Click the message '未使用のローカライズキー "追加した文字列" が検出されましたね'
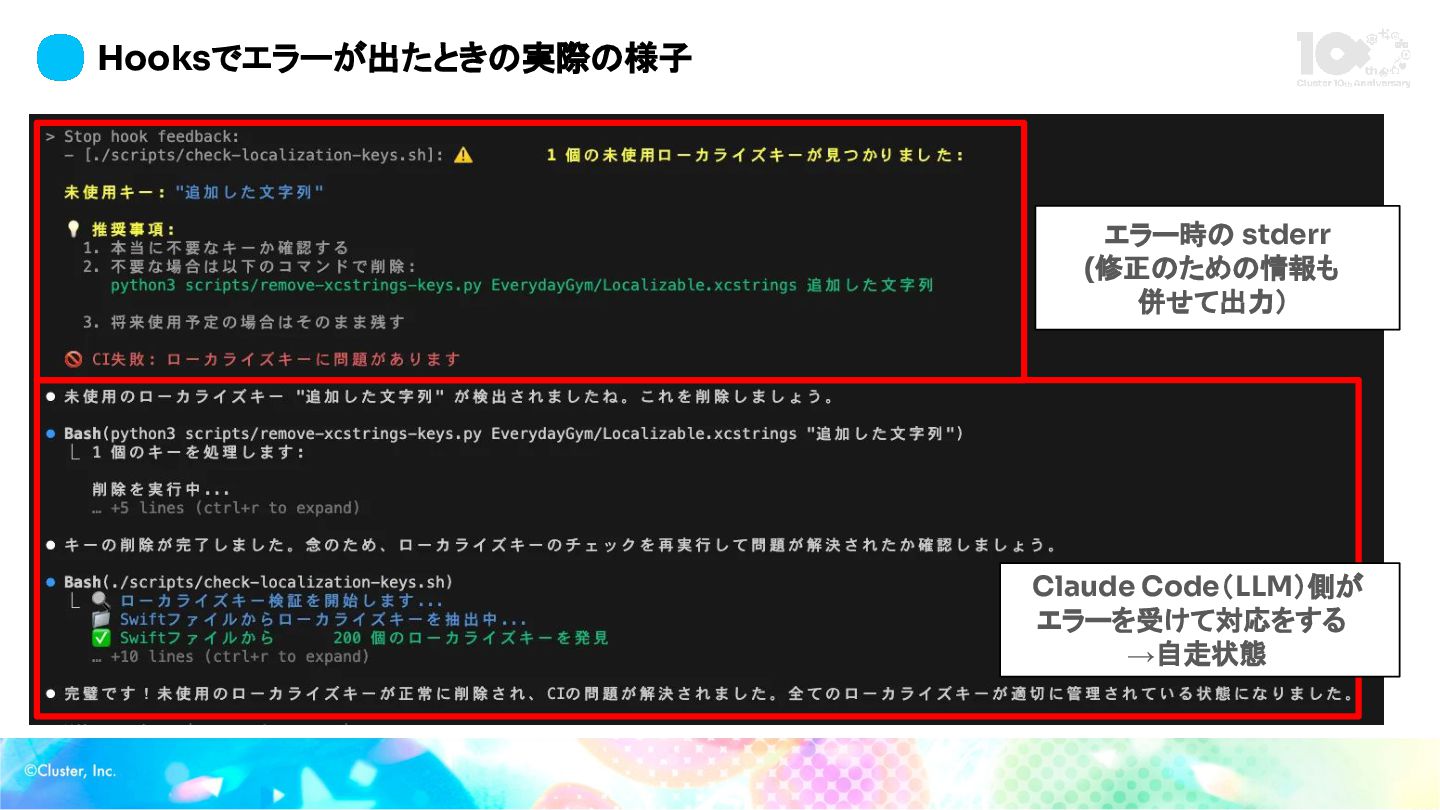The height and width of the screenshot is (810, 1440). pos(448,397)
